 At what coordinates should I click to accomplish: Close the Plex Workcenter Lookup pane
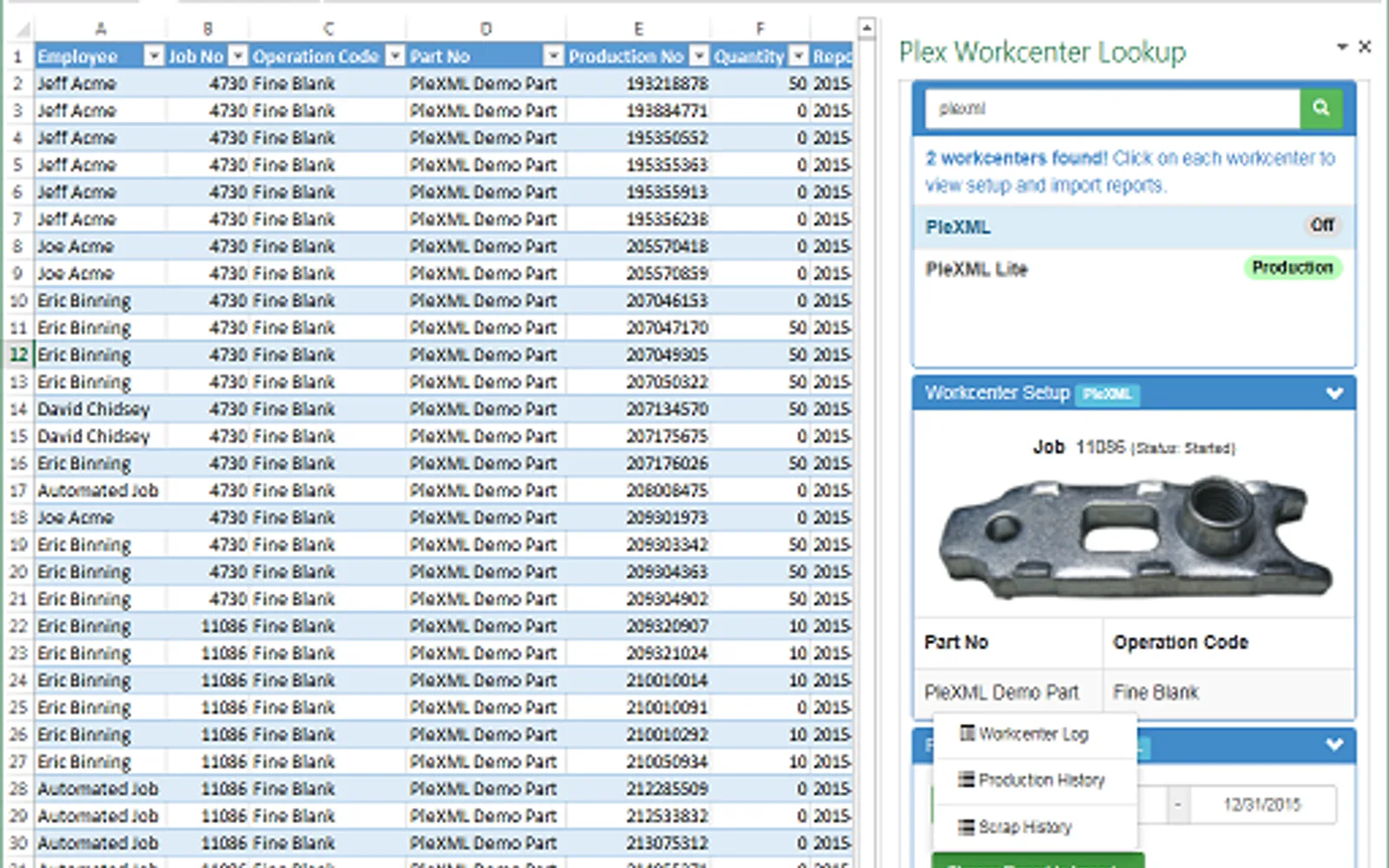1365,47
